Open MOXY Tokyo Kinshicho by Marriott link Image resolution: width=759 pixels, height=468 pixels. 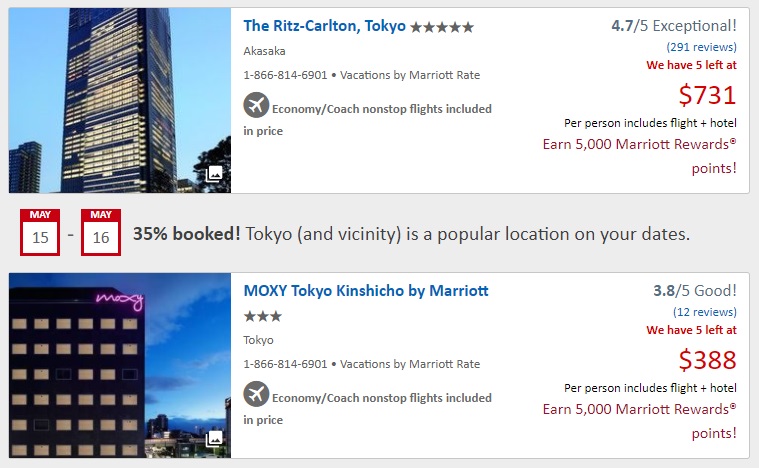coord(366,291)
